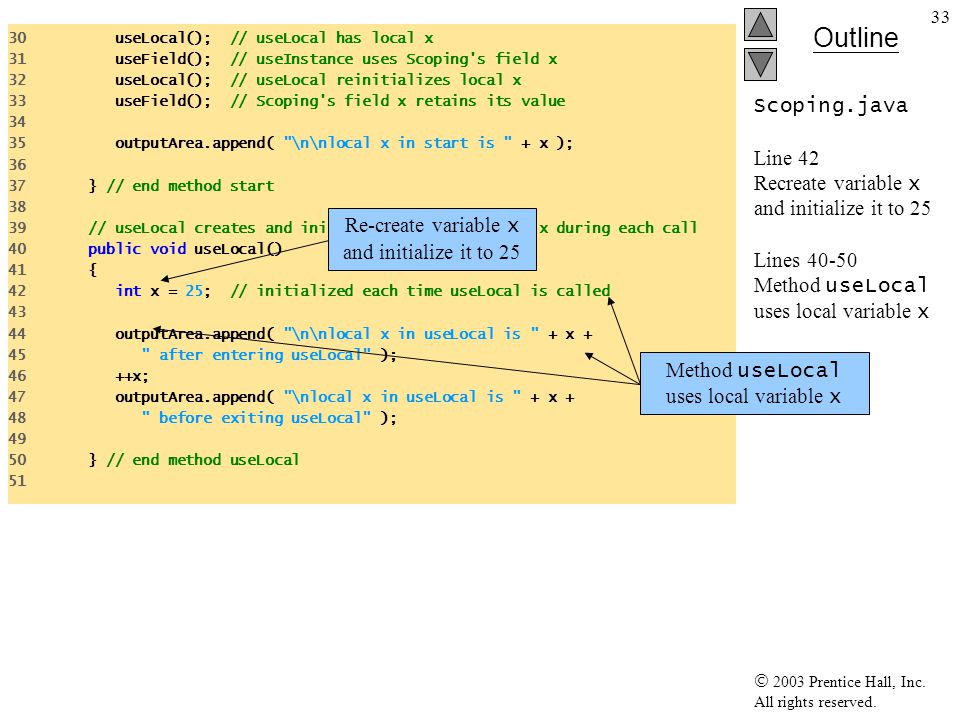Click 'uses local variable x' sidebar text
Screen dimensions: 960x720
pyautogui.click(x=841, y=311)
